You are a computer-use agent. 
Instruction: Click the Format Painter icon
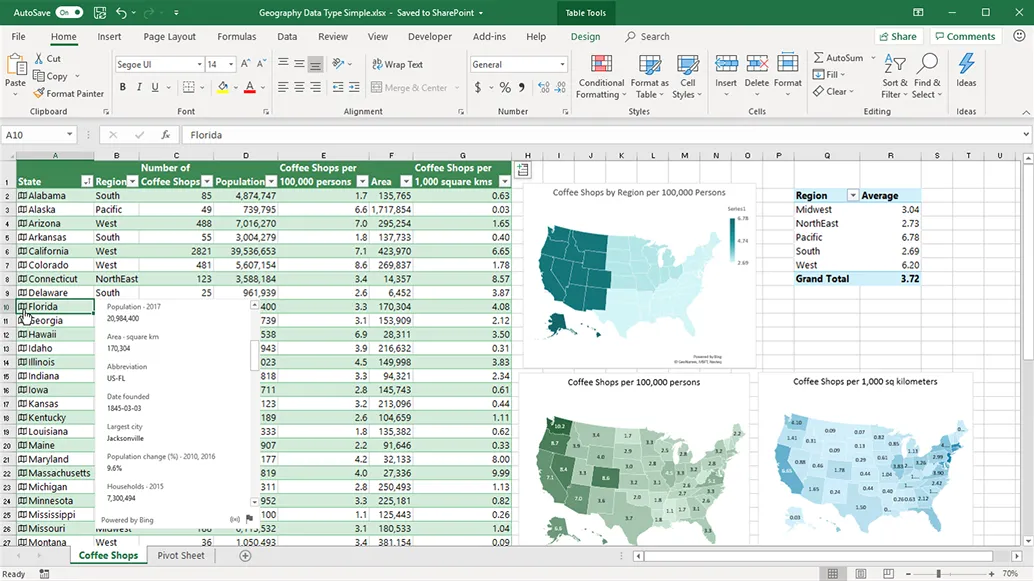(39, 94)
